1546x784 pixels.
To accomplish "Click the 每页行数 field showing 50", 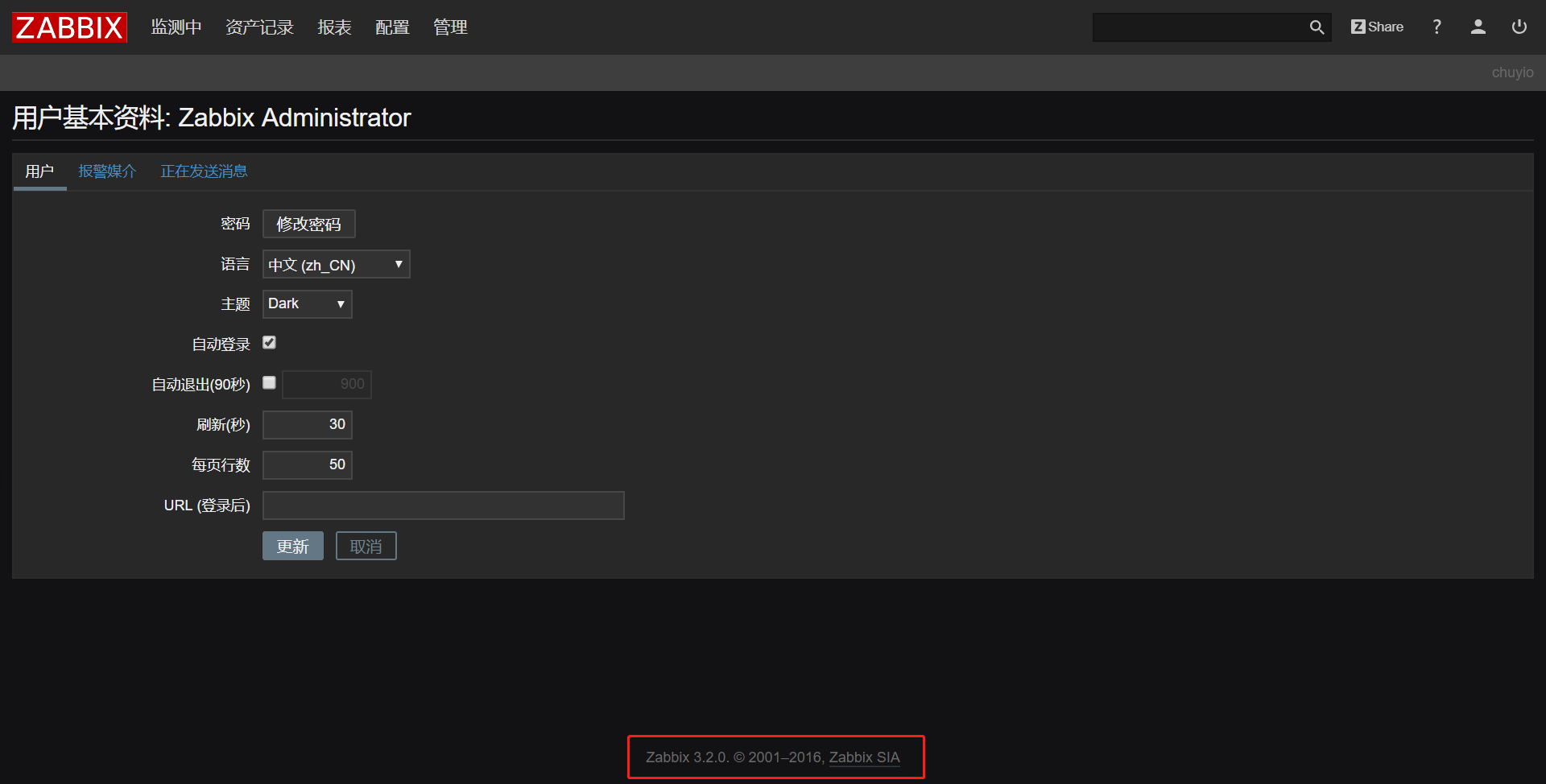I will 308,465.
